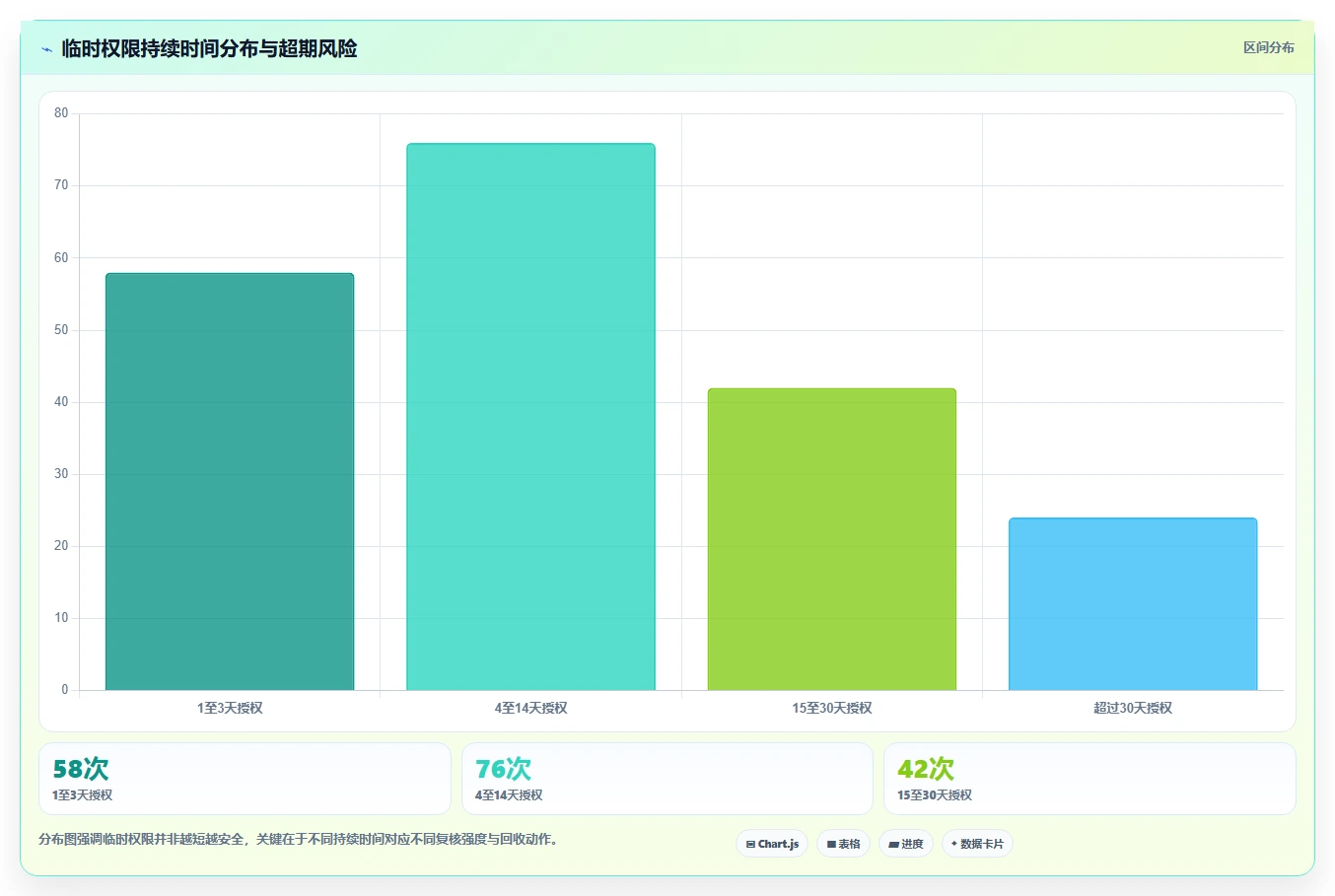
Task: Click the x-axis label 超过30天授权
Action: click(1133, 708)
